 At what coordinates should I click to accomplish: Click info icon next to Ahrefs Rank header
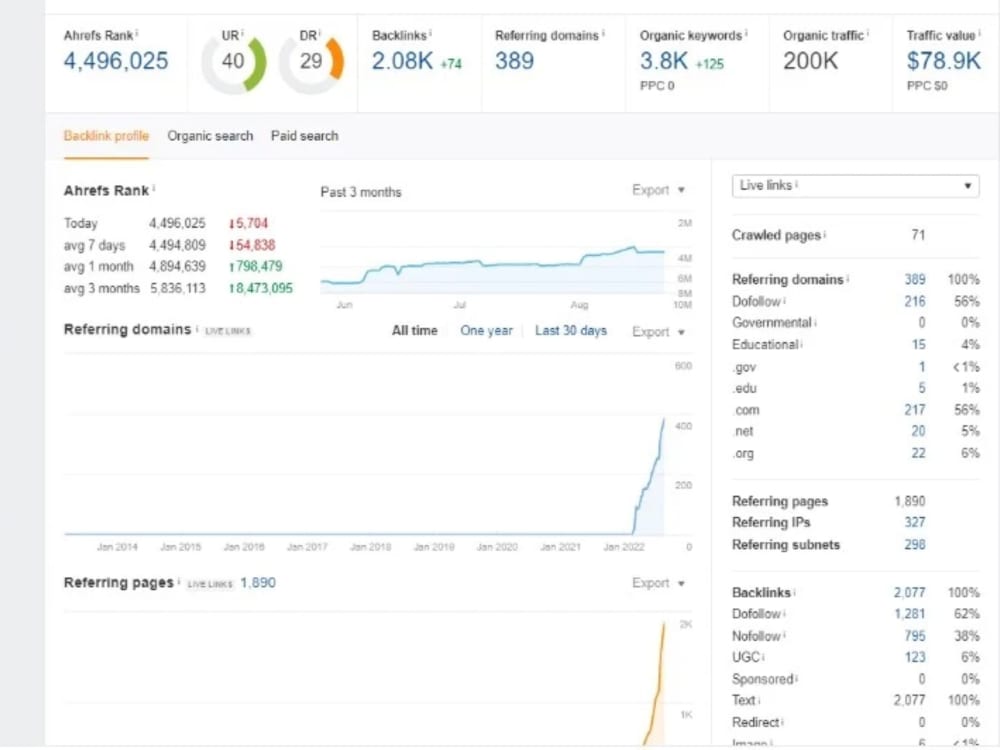[x=136, y=33]
